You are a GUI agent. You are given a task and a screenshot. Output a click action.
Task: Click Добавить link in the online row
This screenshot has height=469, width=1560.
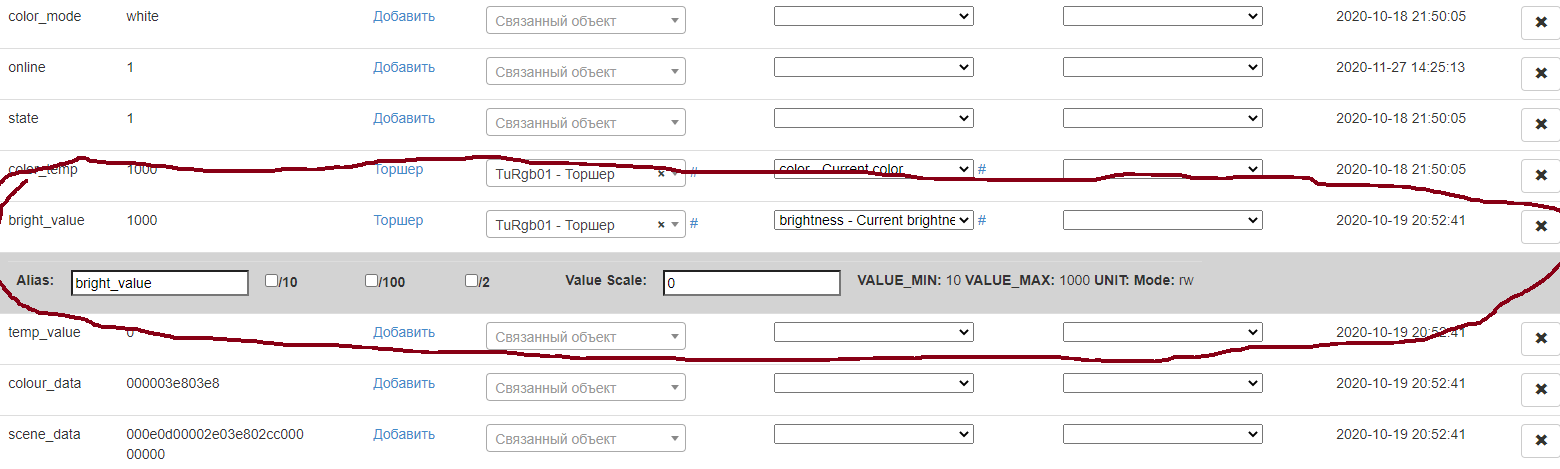pyautogui.click(x=404, y=67)
